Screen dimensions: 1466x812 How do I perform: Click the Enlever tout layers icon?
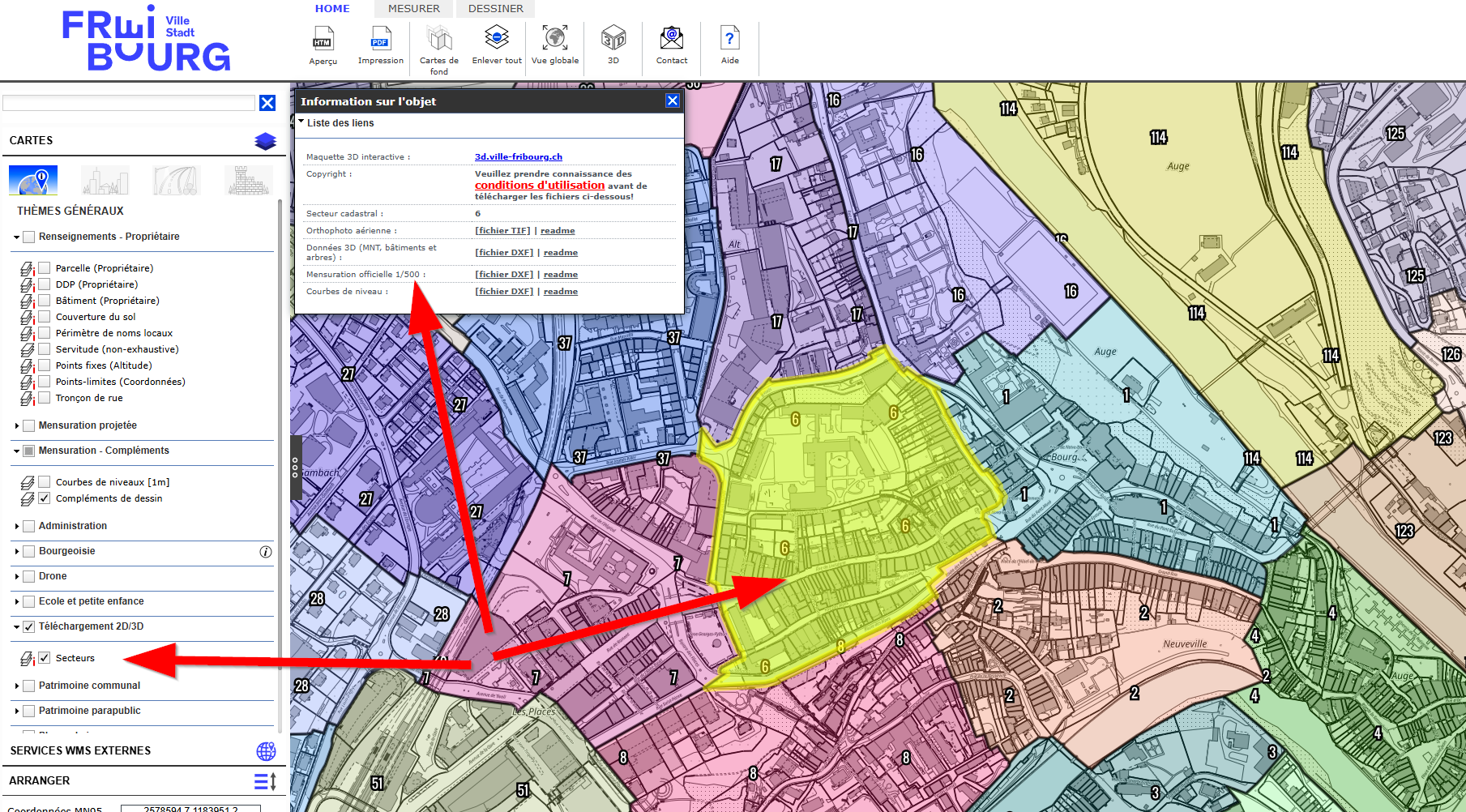[497, 37]
